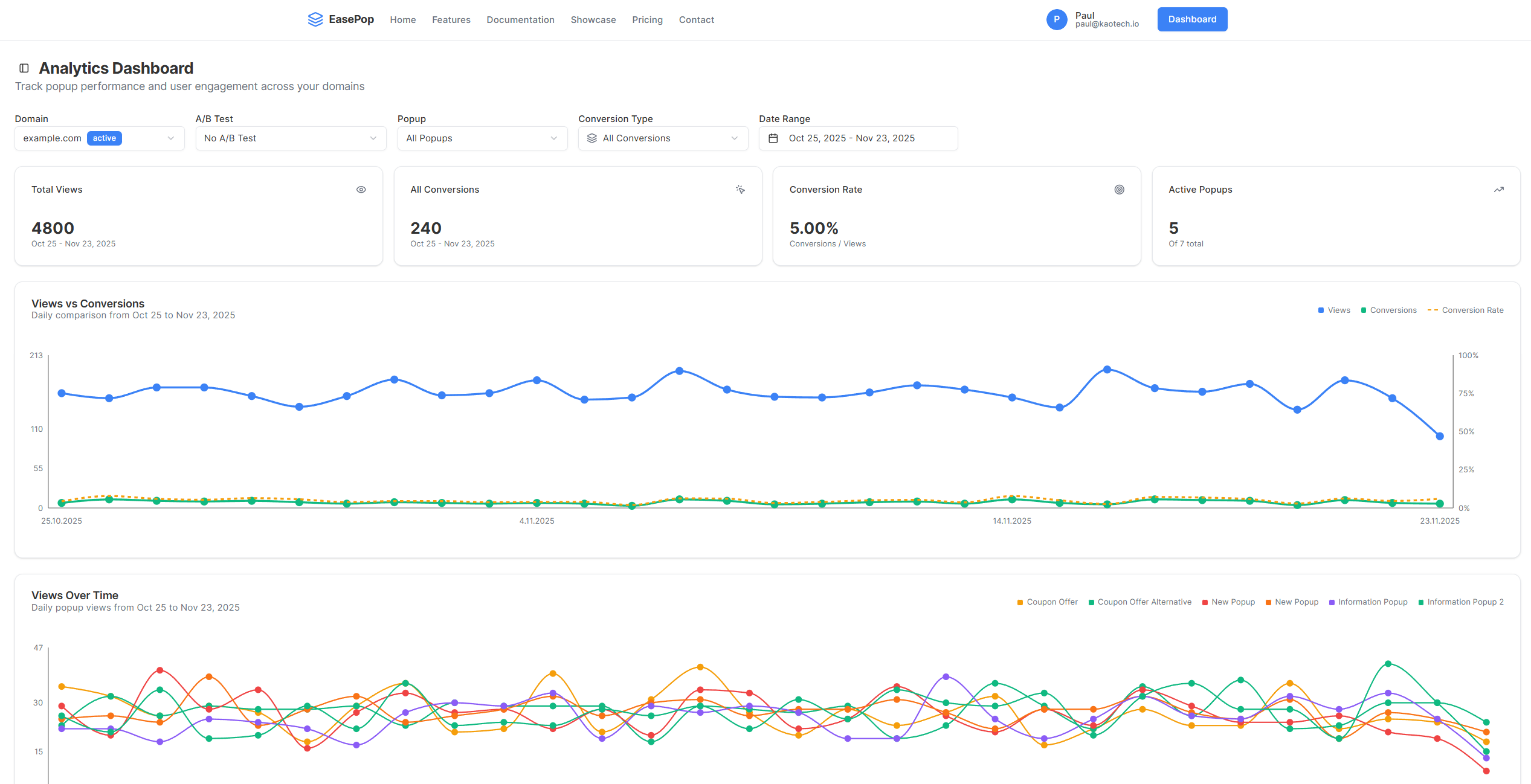Hide the Coupon Offer line via its legend entry
This screenshot has width=1531, height=784.
pos(1047,602)
